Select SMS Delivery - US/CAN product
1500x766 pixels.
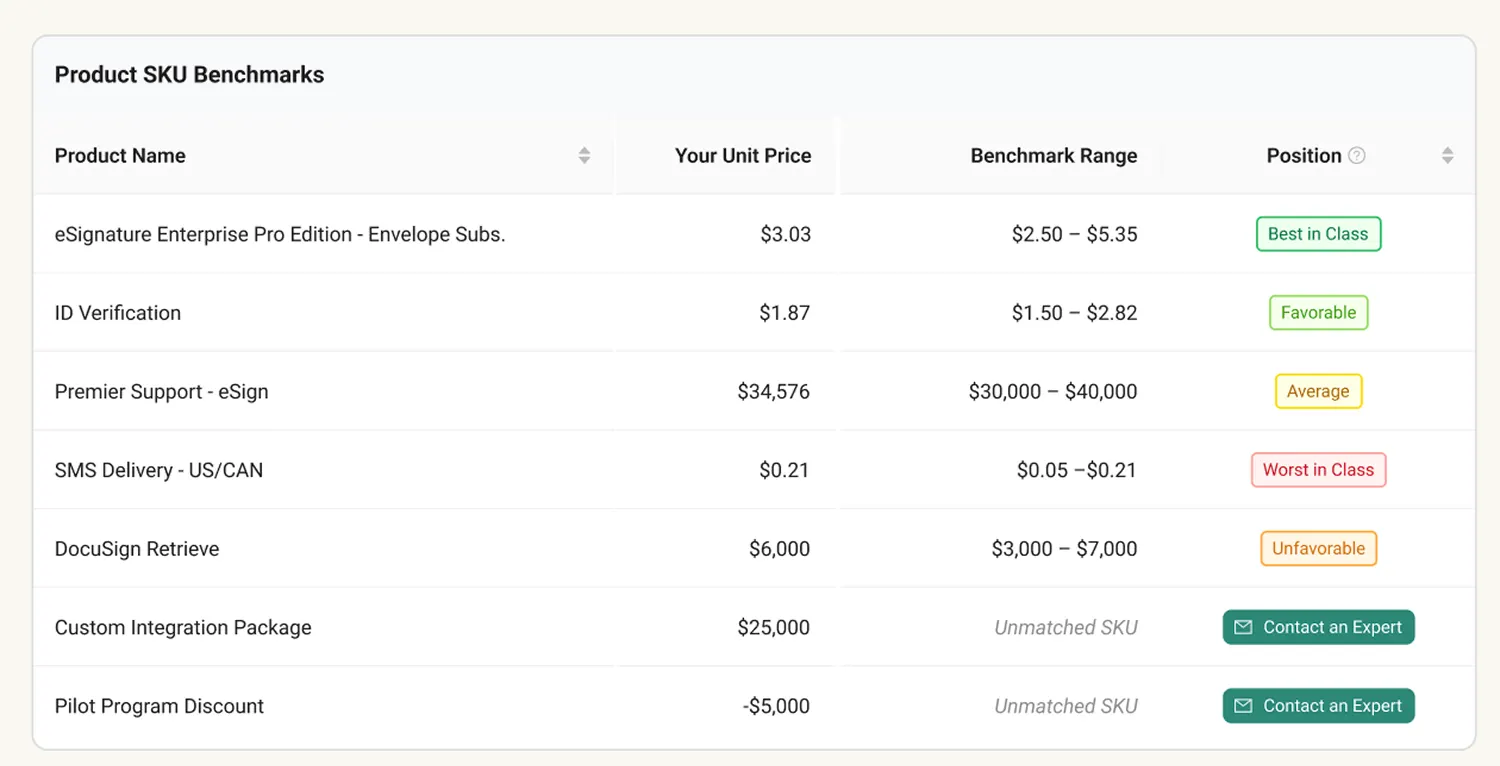[159, 470]
